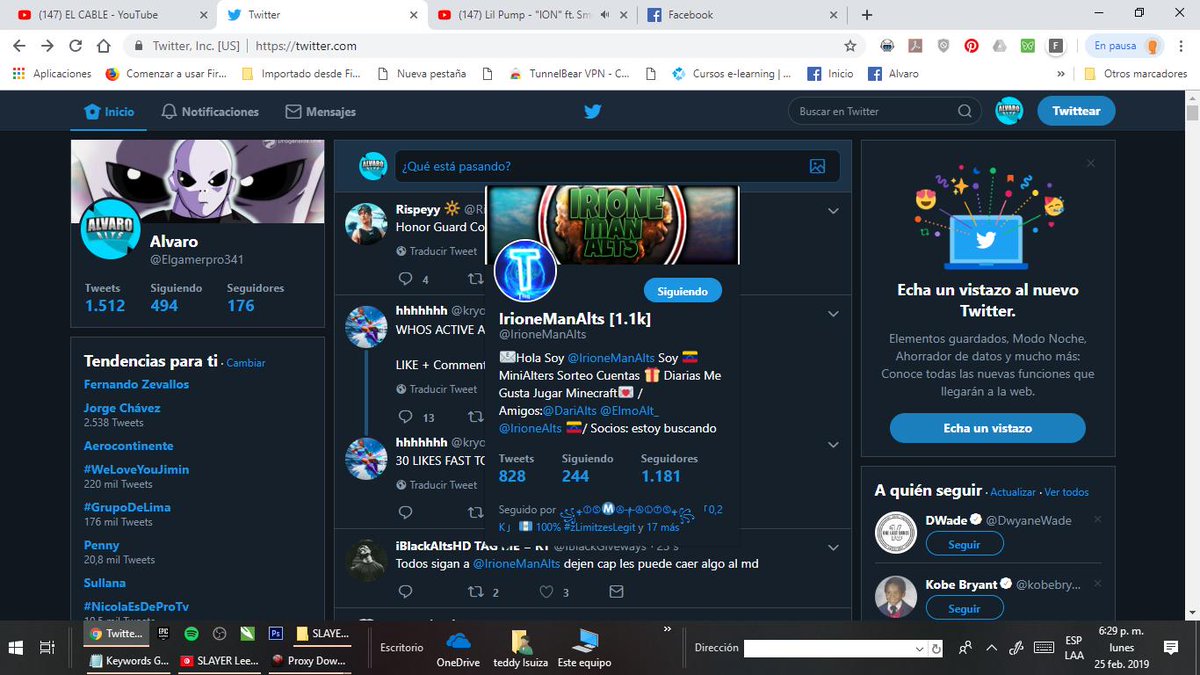Click the add image icon in compose box
Viewport: 1200px width, 675px height.
click(x=818, y=167)
